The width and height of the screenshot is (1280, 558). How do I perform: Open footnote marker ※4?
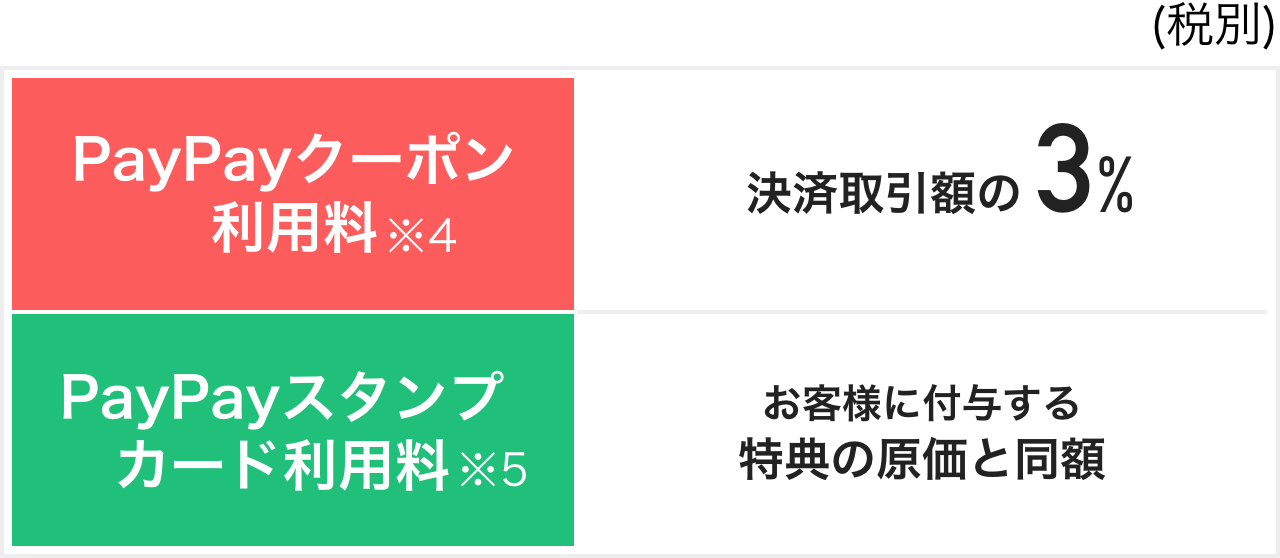(422, 237)
